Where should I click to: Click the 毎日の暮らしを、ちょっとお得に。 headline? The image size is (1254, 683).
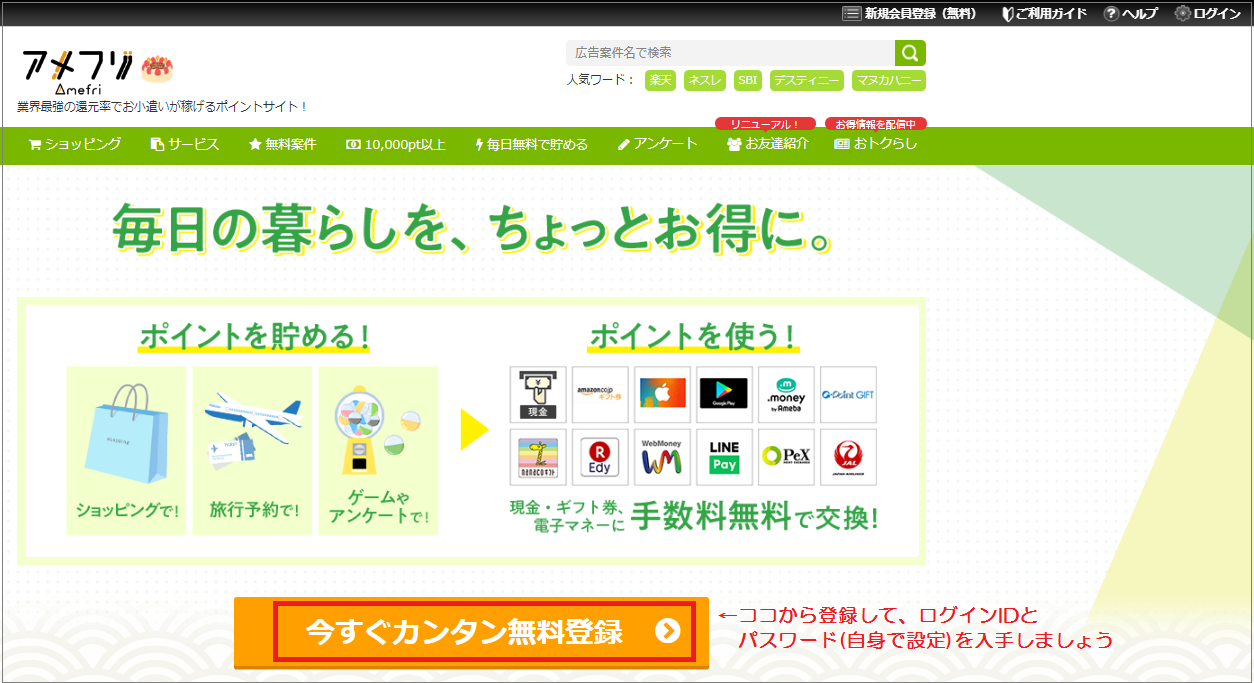(x=473, y=230)
